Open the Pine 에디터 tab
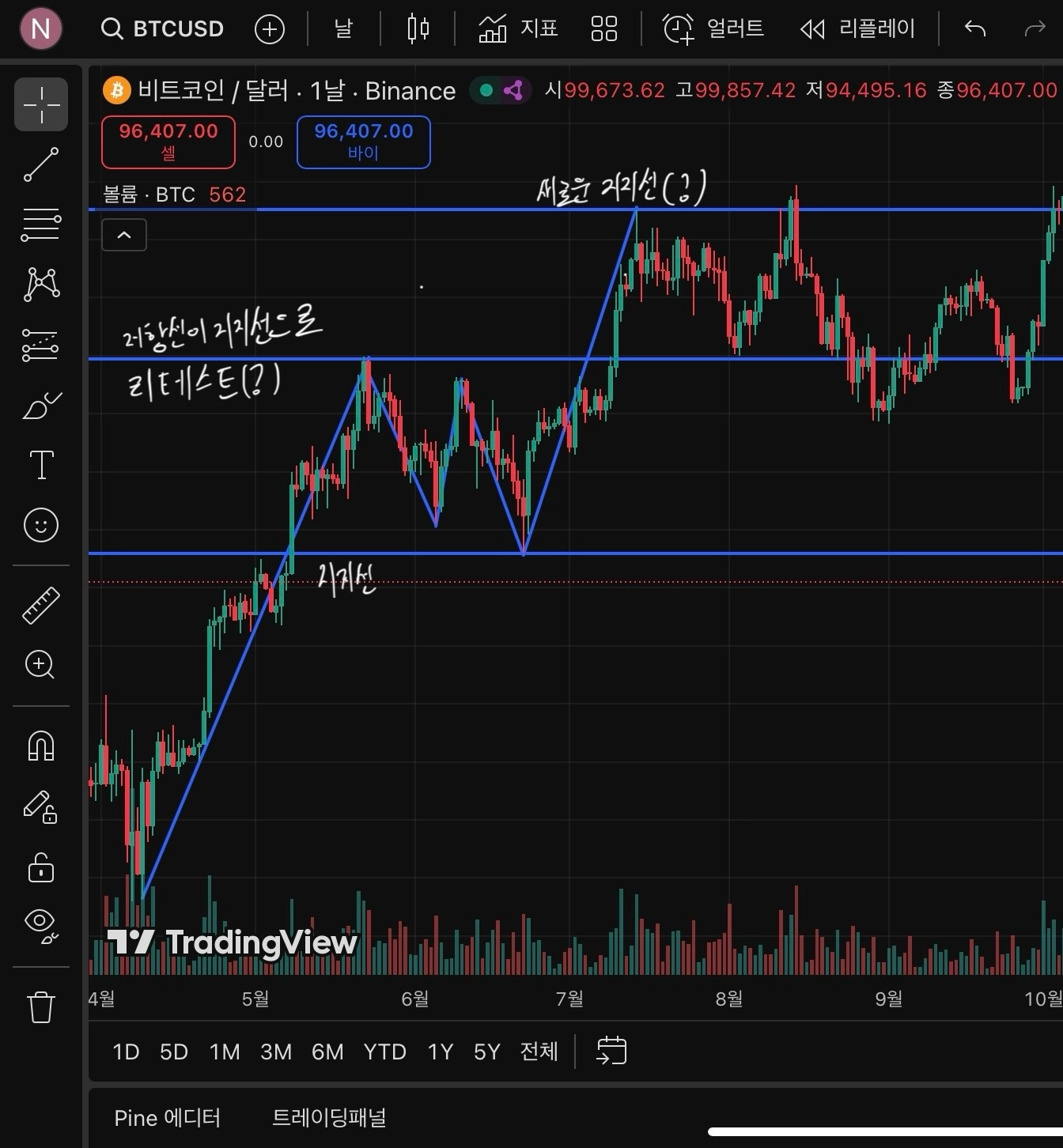Screen dimensions: 1063x1148 [168, 1118]
